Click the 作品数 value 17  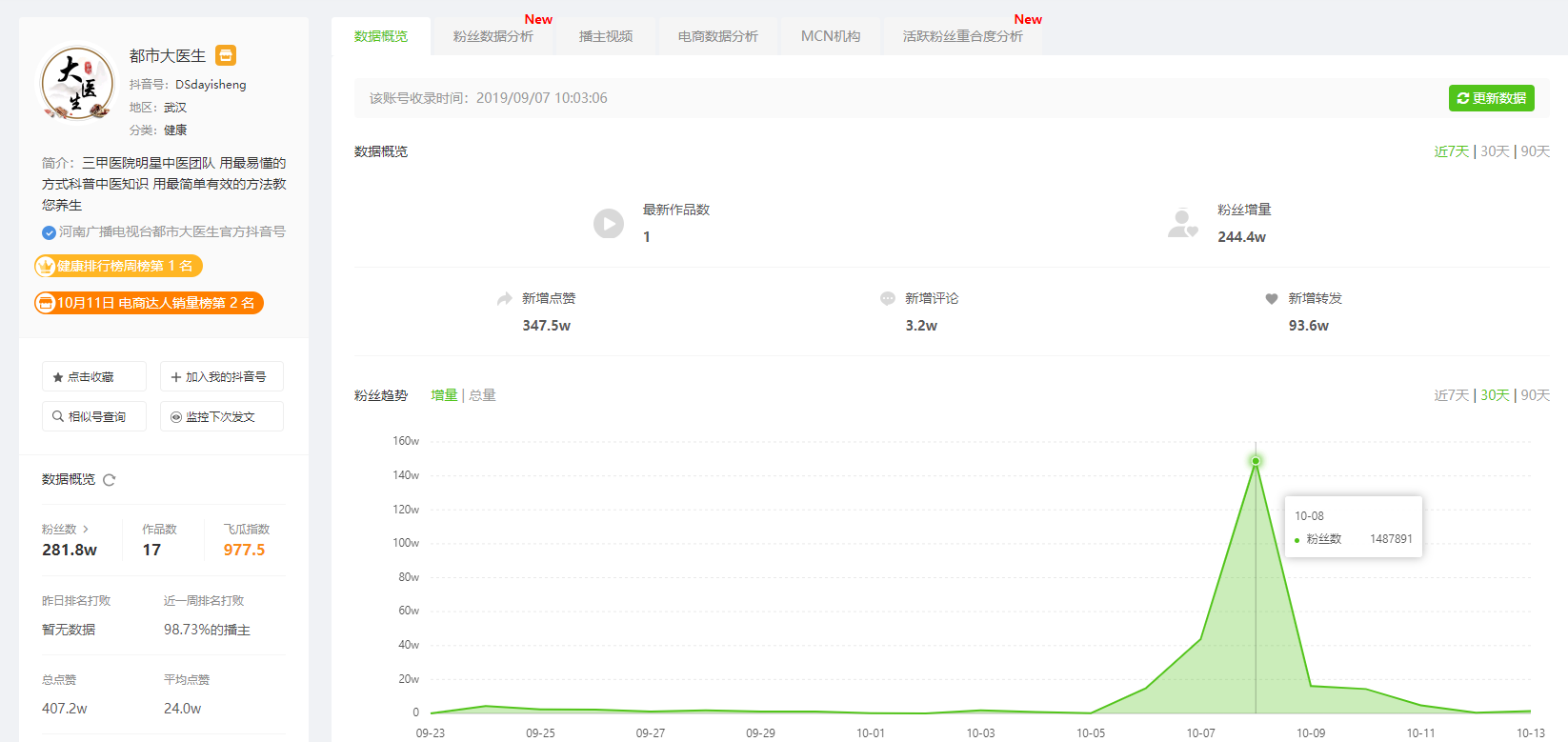click(151, 551)
